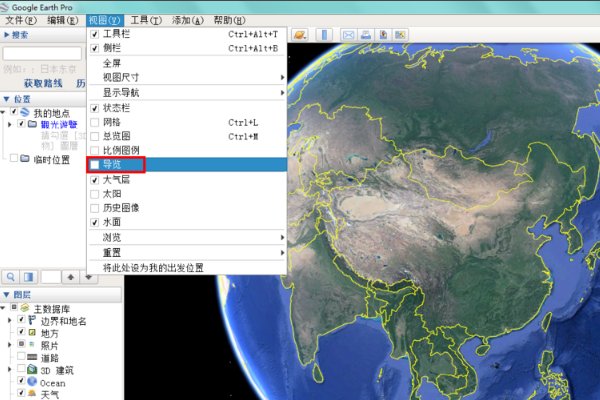600x400 pixels.
Task: Click the view in Google Maps icon
Action: tap(400, 35)
